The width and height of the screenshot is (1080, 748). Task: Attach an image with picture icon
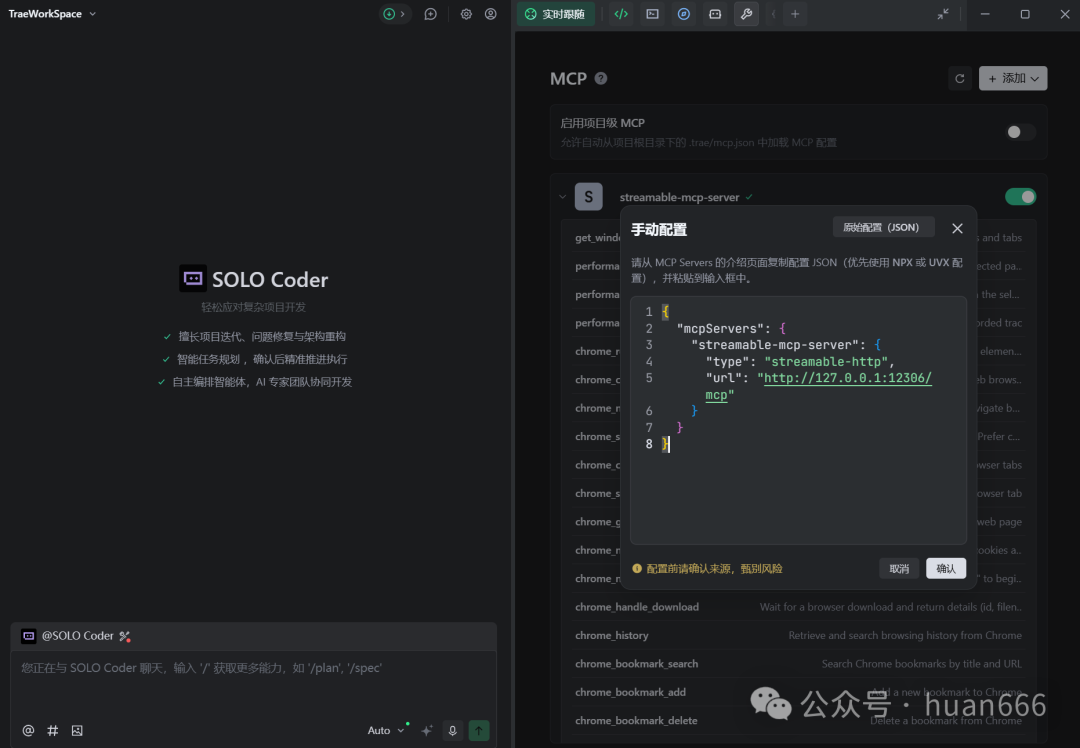tap(77, 730)
